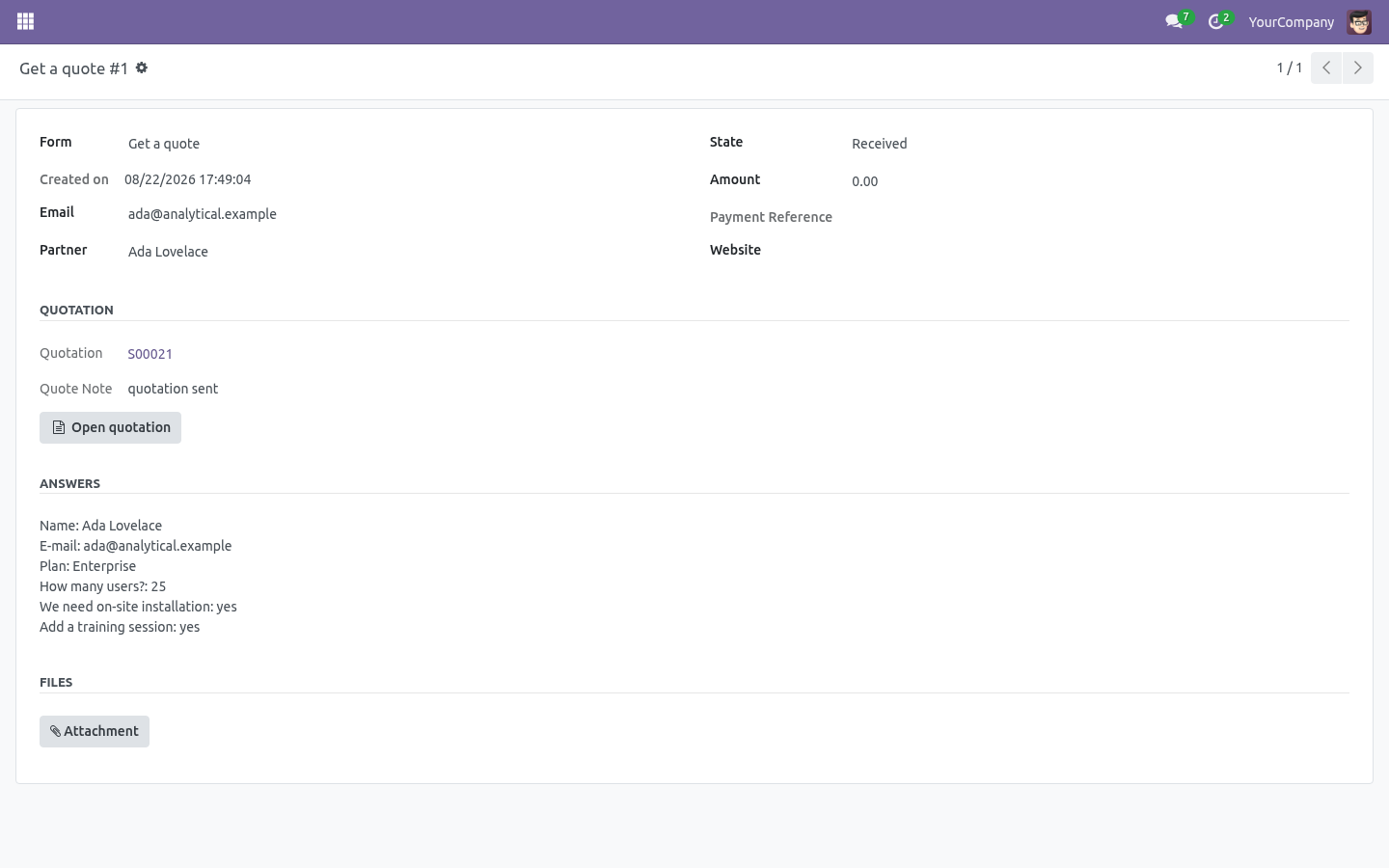1389x868 pixels.
Task: Go to the previous record arrow
Action: [1326, 68]
